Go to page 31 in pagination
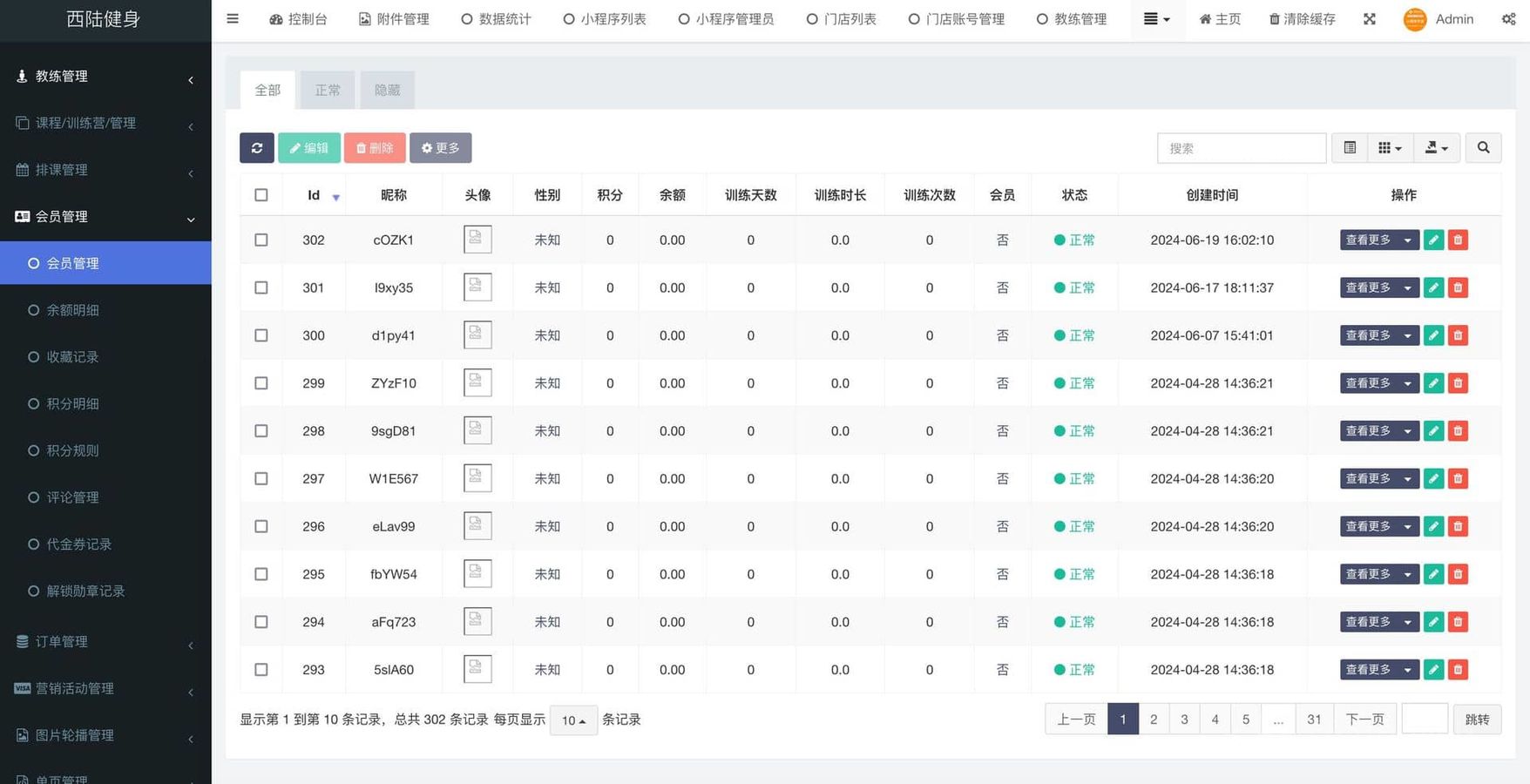The height and width of the screenshot is (784, 1530). coord(1314,720)
